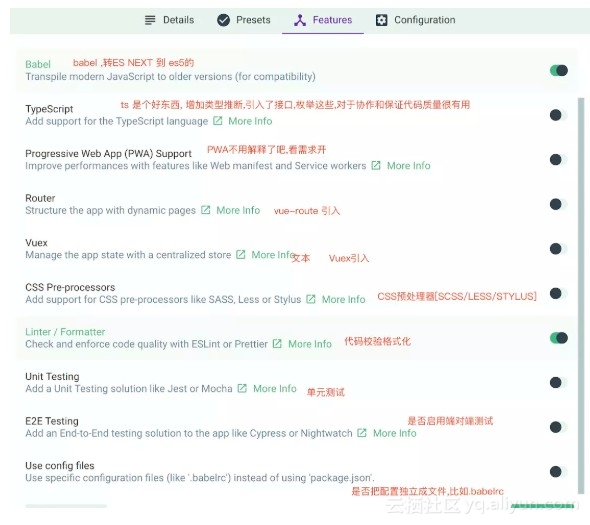Enable the PWA Support toggle
The height and width of the screenshot is (525, 590).
point(559,160)
